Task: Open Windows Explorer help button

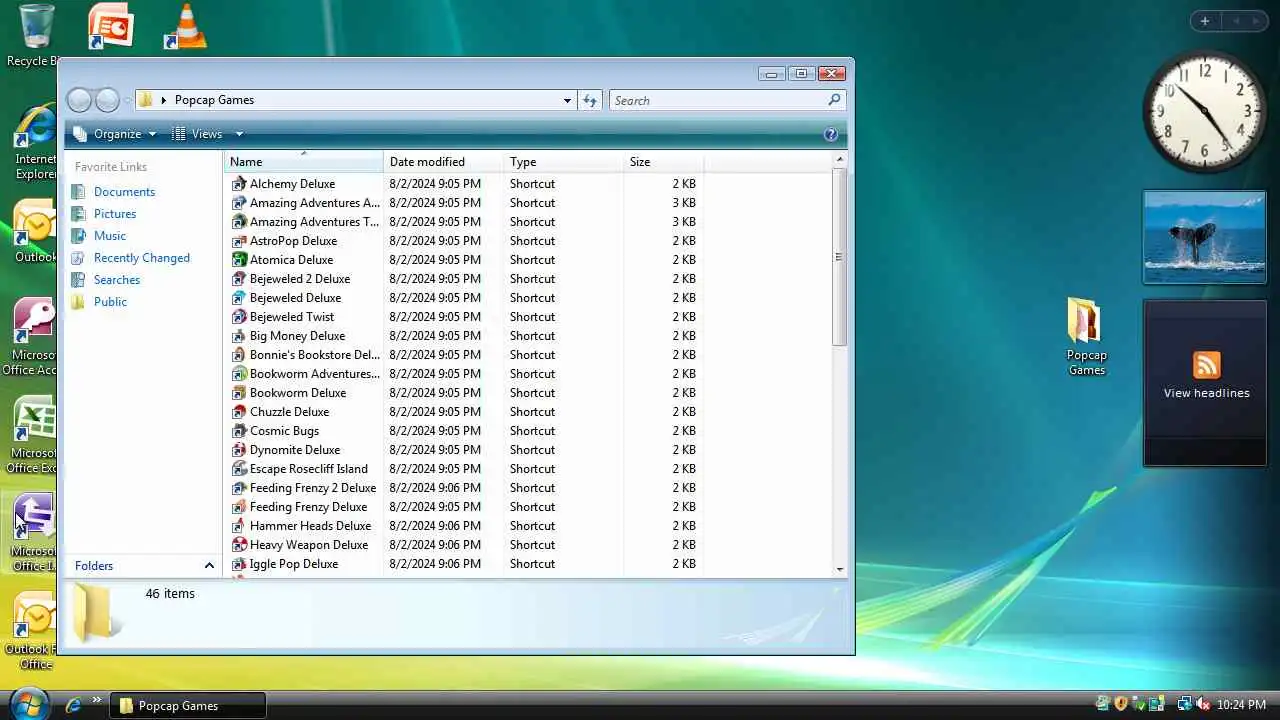Action: pos(830,134)
